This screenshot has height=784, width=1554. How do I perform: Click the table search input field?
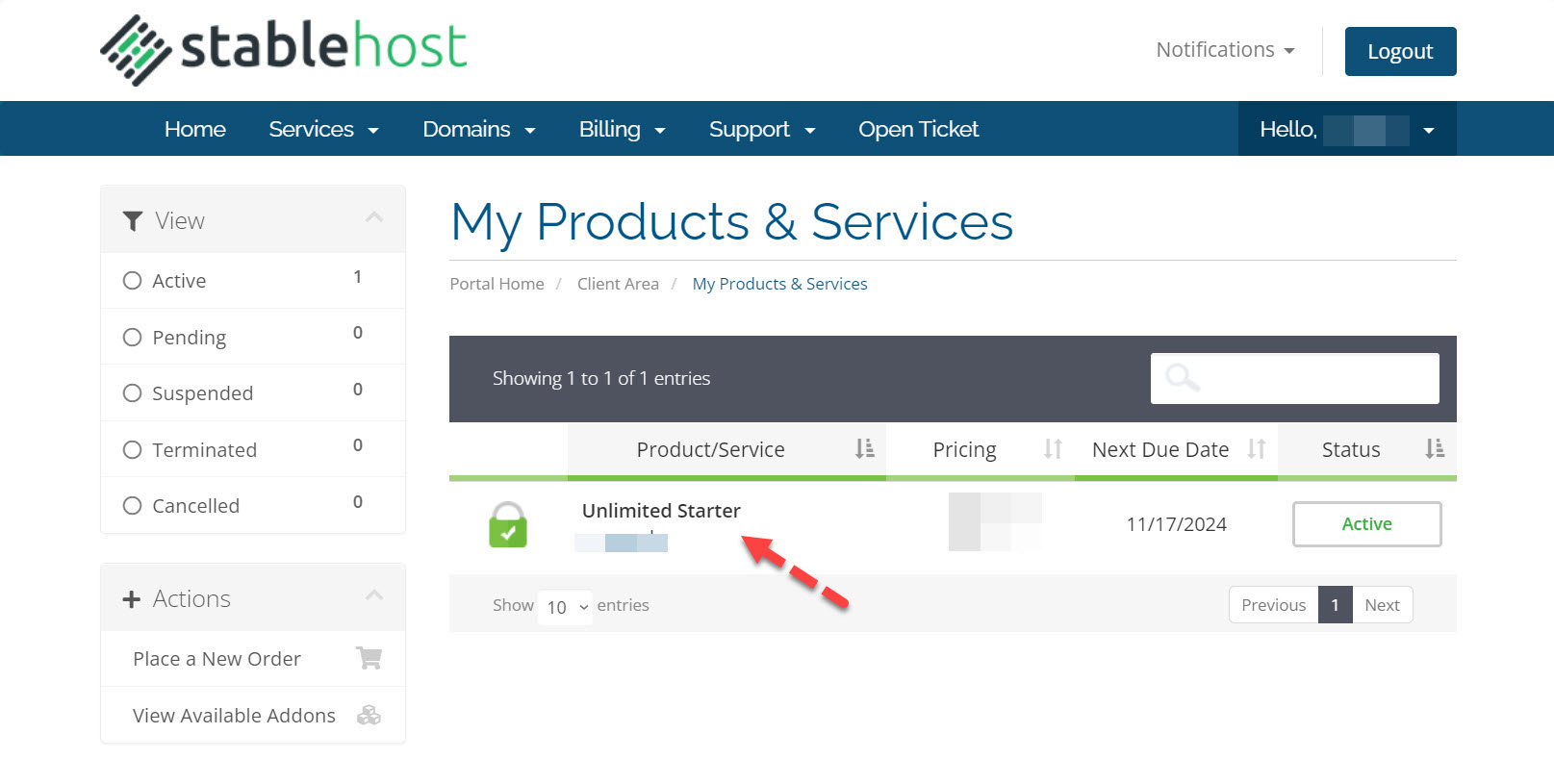(x=1295, y=378)
